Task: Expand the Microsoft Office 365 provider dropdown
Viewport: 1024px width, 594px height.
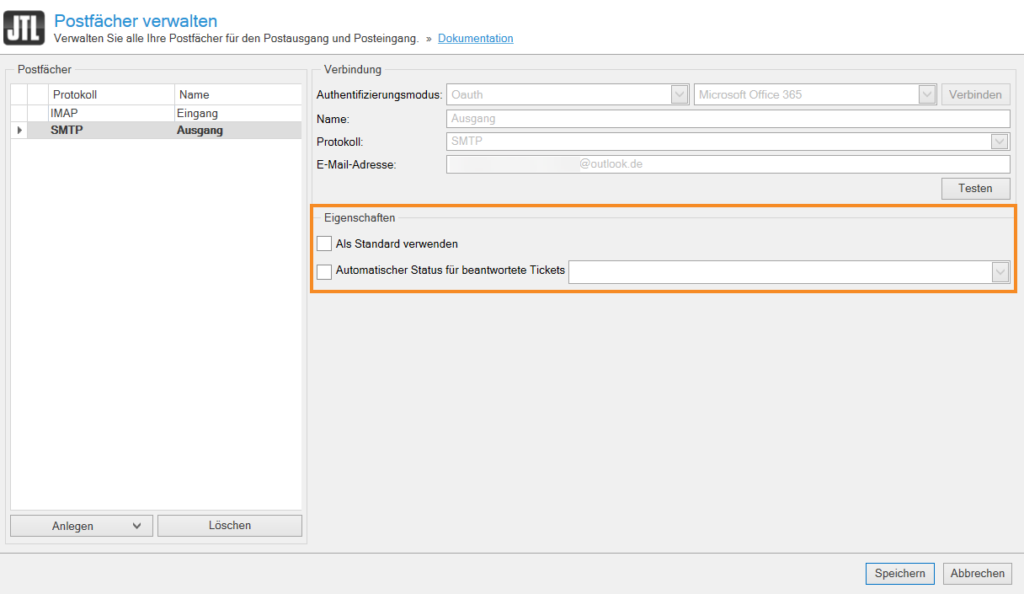Action: coord(927,94)
